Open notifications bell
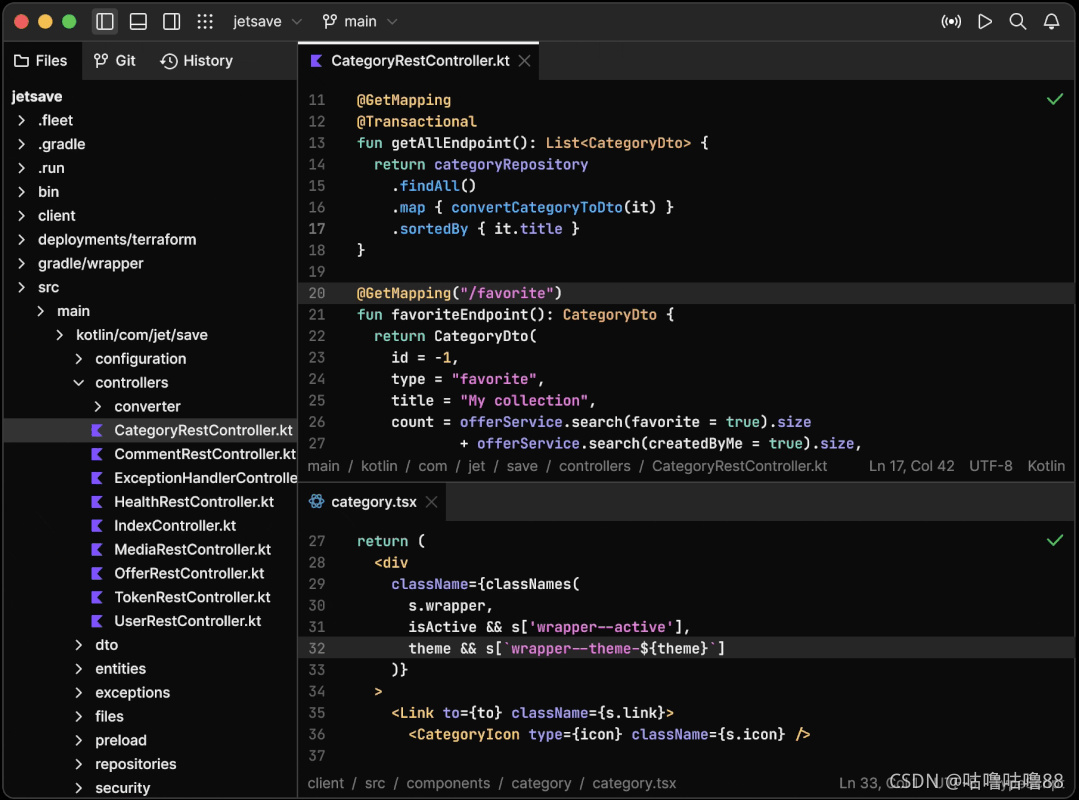The height and width of the screenshot is (800, 1079). tap(1051, 21)
